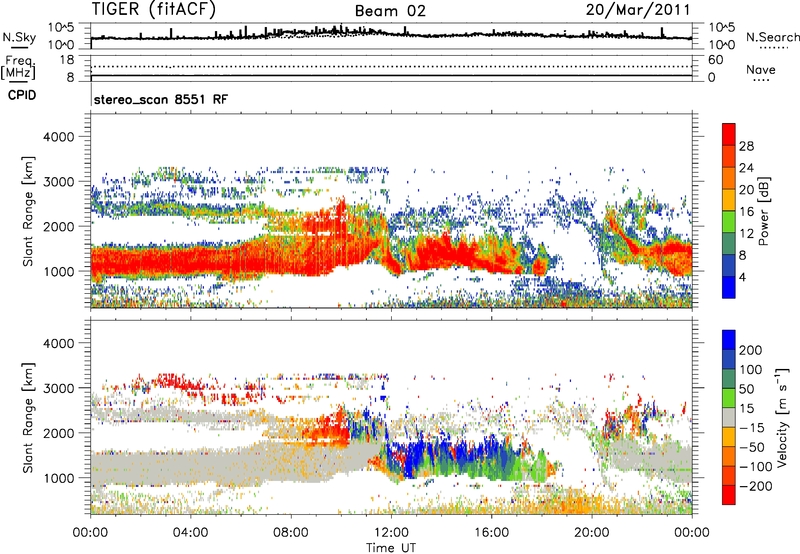Click the '08:00' time axis label
The width and height of the screenshot is (800, 554).
[290, 532]
